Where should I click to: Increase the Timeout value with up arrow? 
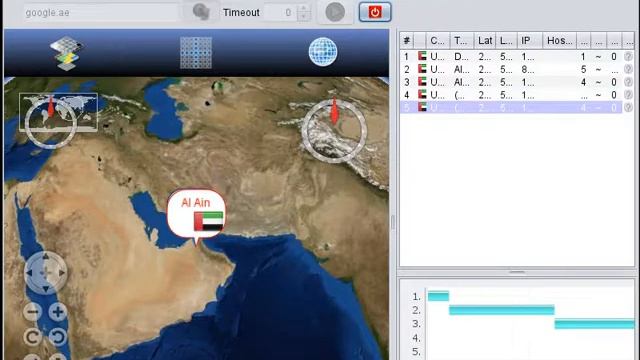(x=303, y=8)
